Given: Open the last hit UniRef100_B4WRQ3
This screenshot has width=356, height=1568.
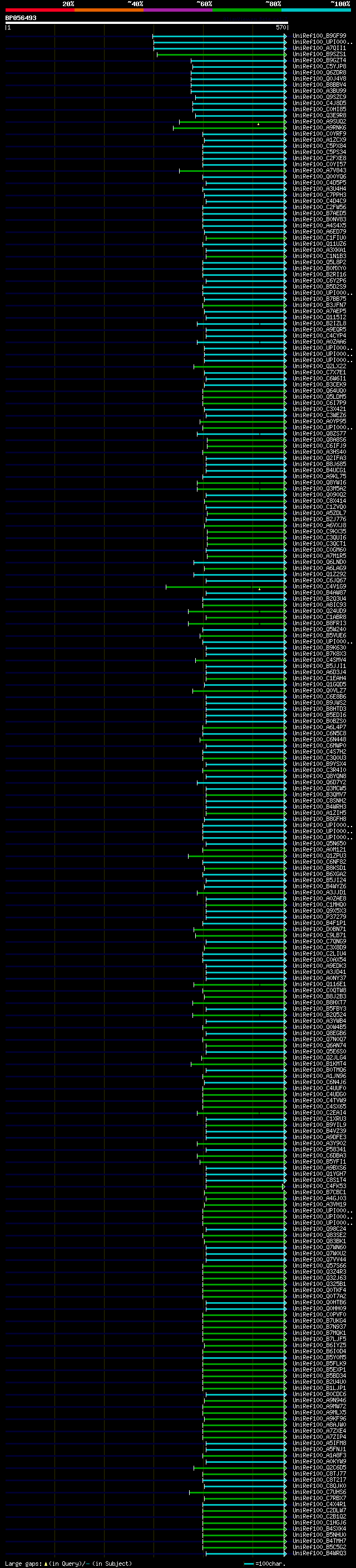Looking at the screenshot, I should point(319,1554).
